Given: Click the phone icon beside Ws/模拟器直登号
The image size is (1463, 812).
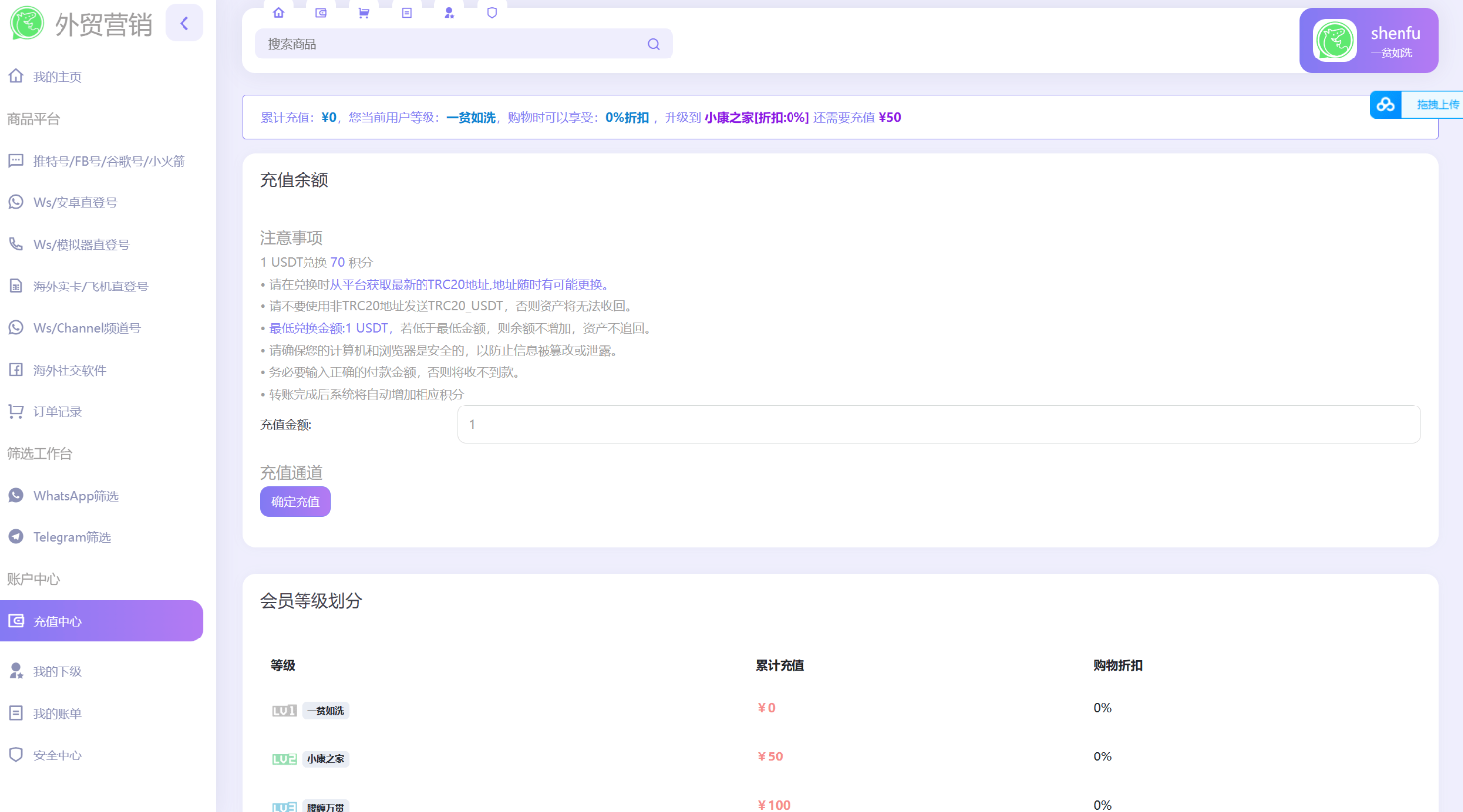Looking at the screenshot, I should pyautogui.click(x=16, y=244).
